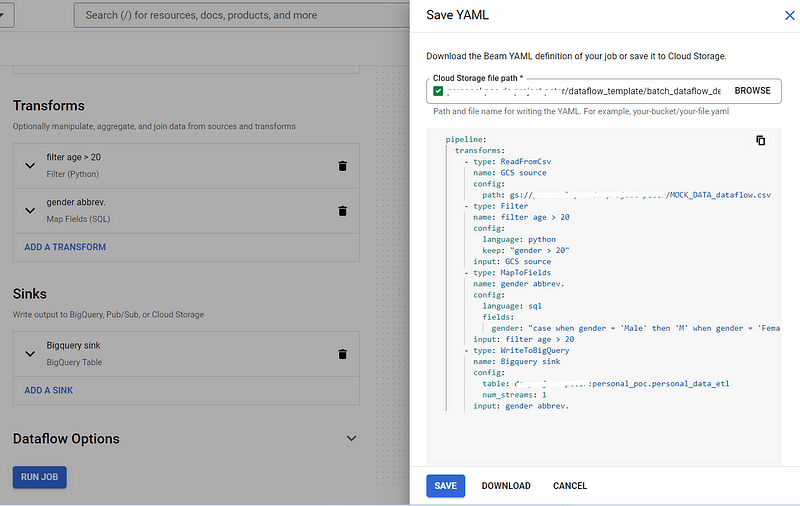
Task: Remove the Bigquery sink with trash icon
Action: (x=342, y=354)
